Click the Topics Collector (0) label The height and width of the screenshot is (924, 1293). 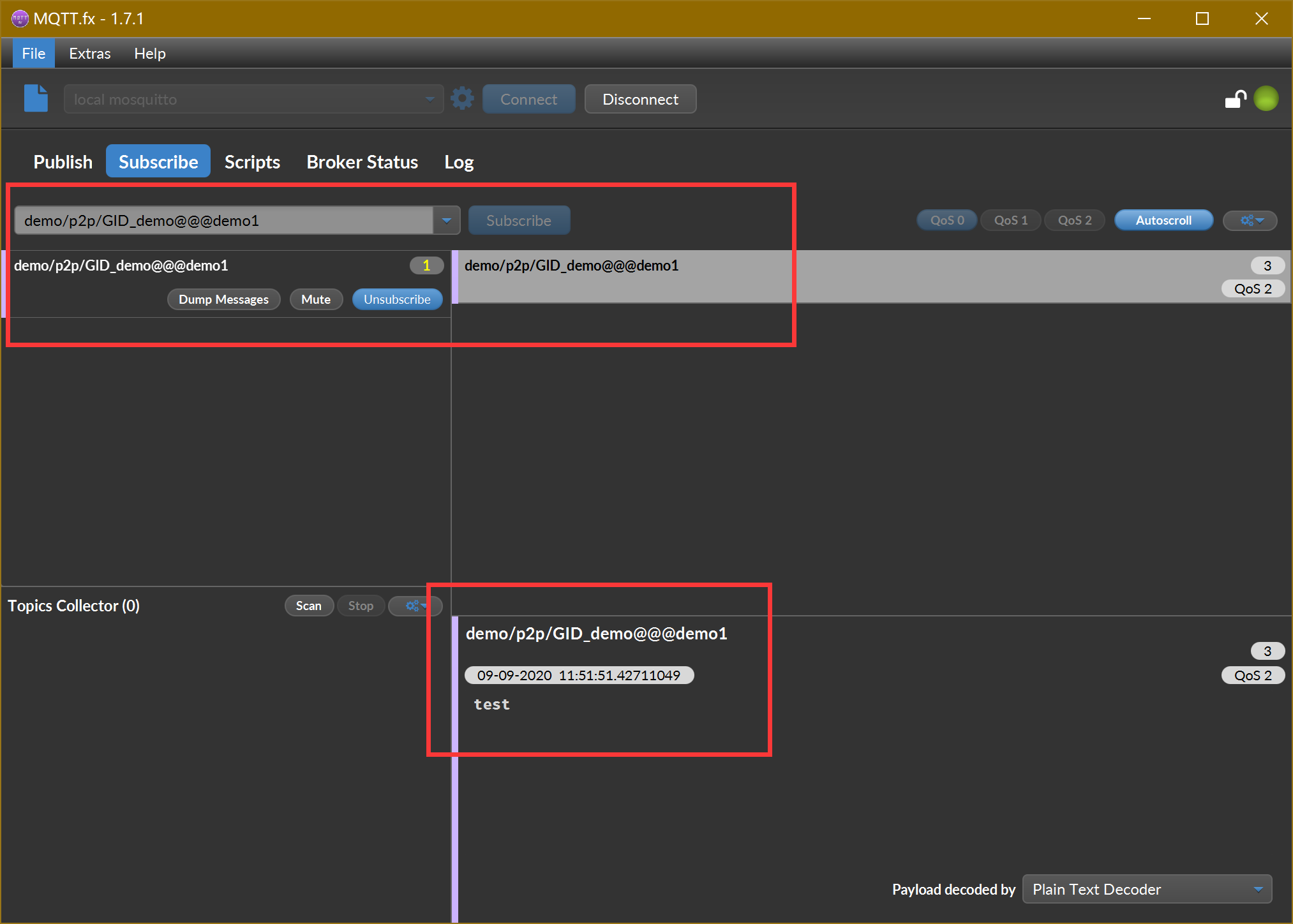(x=73, y=606)
